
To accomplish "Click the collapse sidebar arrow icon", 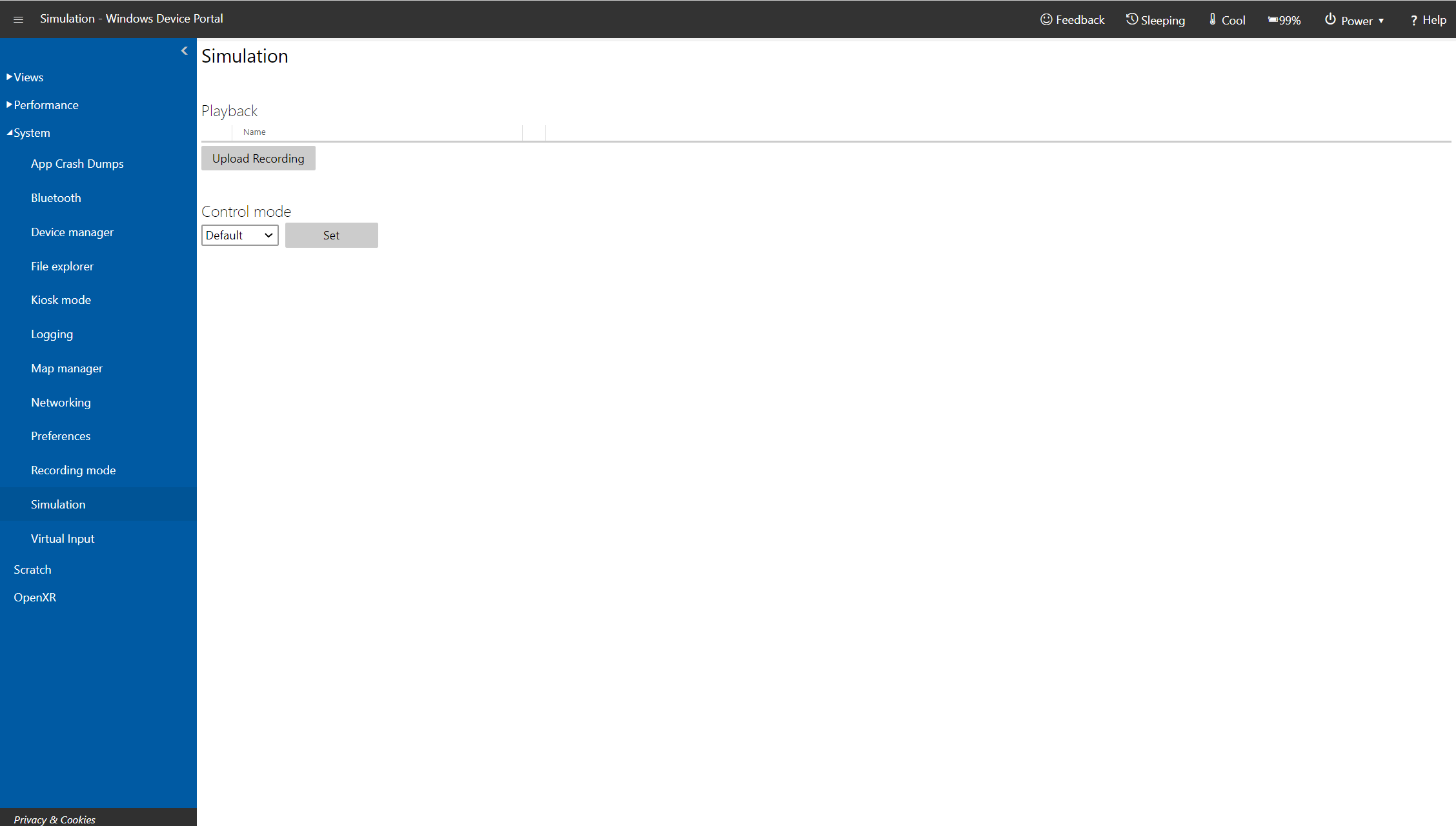I will (185, 51).
